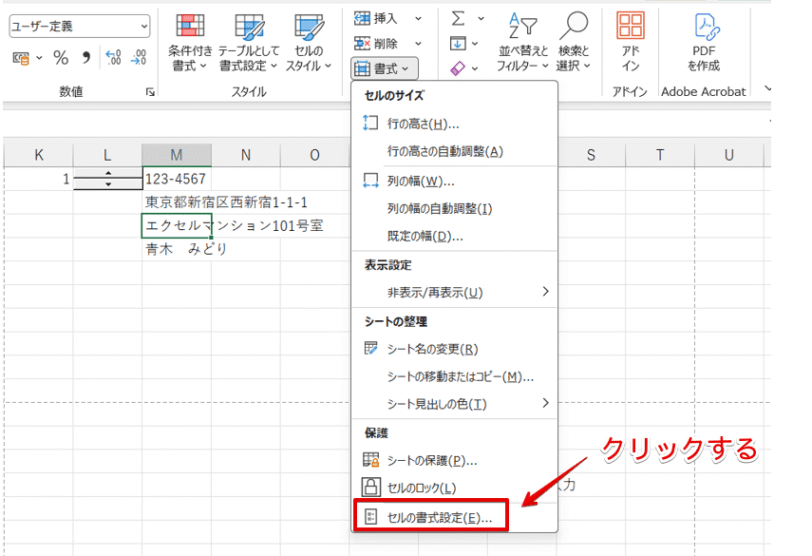
Task: Click PDFを作成 Adobe Acrobat button
Action: (x=704, y=42)
